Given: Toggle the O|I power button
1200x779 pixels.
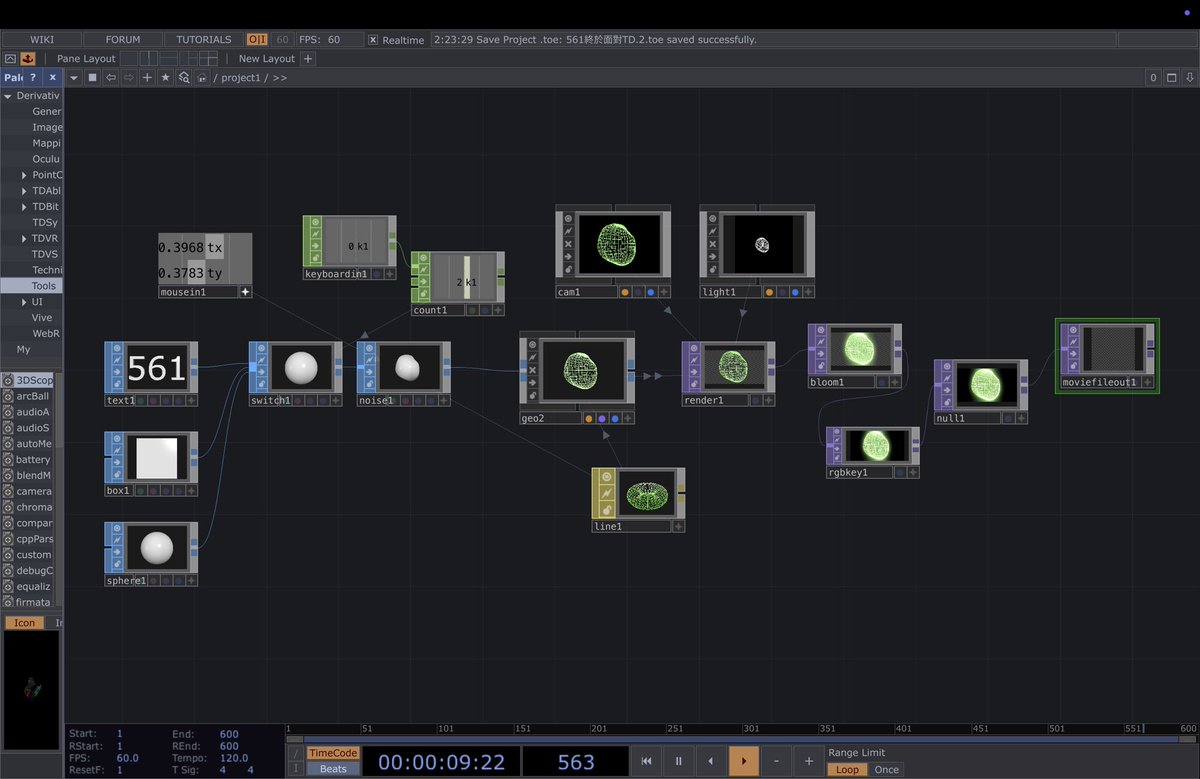Looking at the screenshot, I should pyautogui.click(x=257, y=40).
